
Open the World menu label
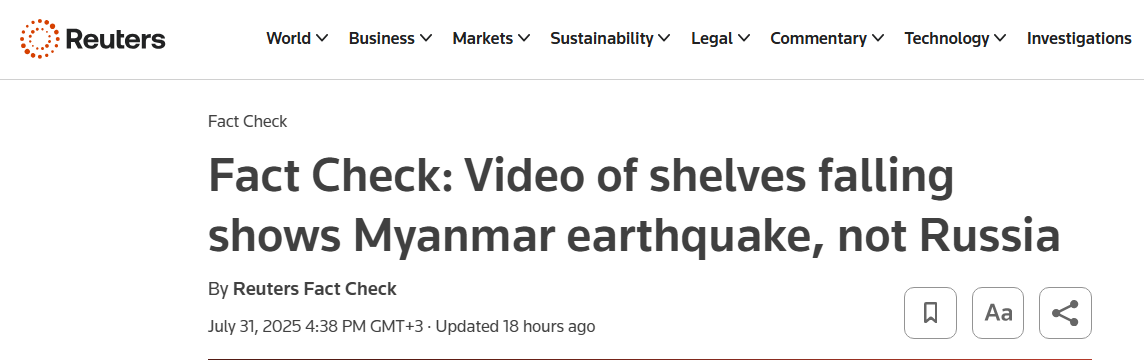pos(289,39)
